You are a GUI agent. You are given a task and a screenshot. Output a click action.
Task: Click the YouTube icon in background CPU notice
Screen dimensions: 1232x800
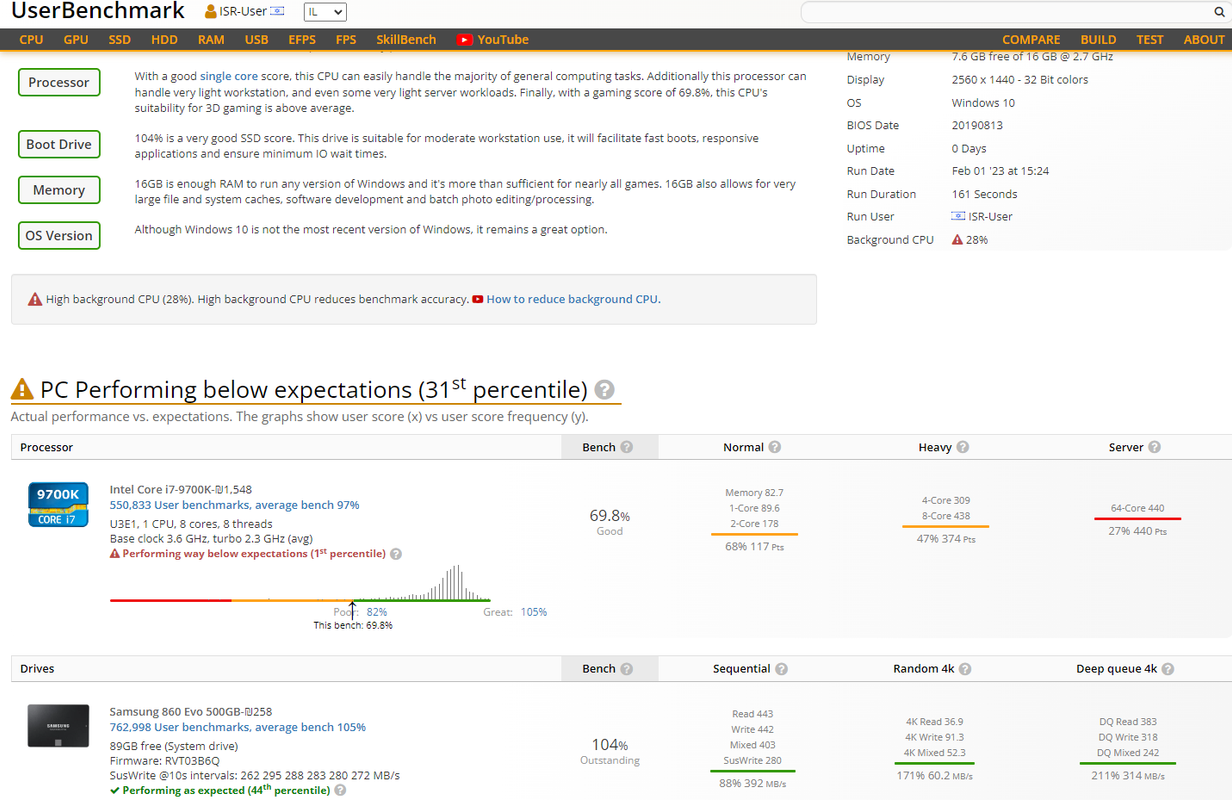(478, 299)
